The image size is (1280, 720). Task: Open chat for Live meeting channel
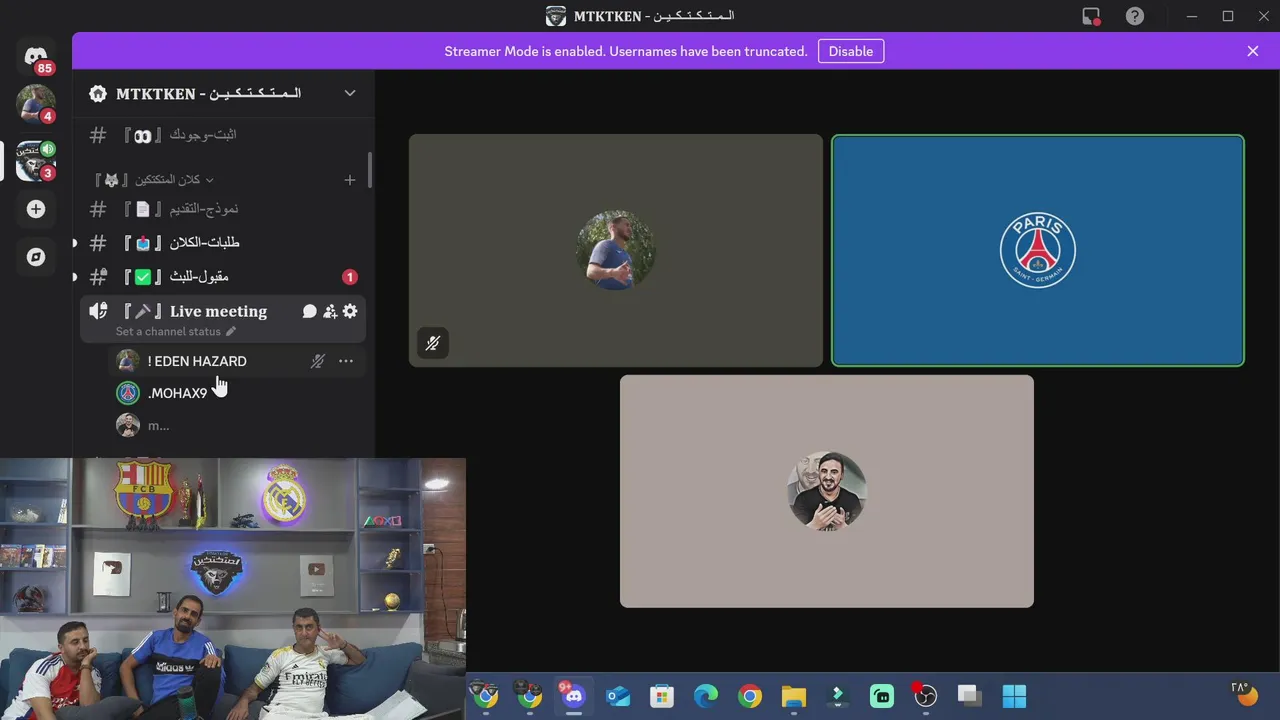pyautogui.click(x=310, y=312)
